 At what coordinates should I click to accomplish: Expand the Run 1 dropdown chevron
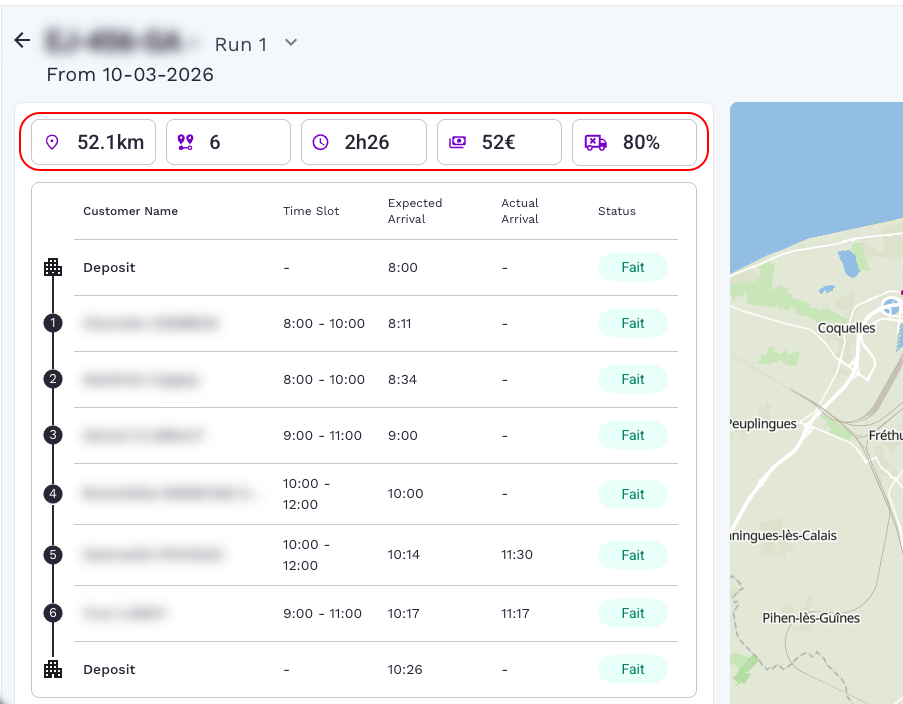point(291,43)
